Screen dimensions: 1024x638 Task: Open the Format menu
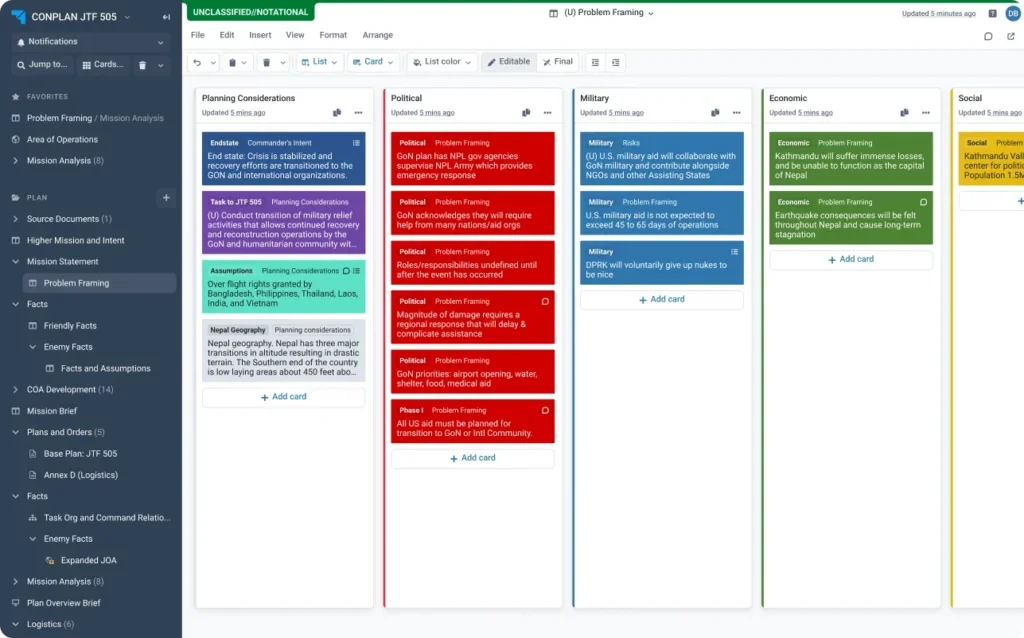333,35
